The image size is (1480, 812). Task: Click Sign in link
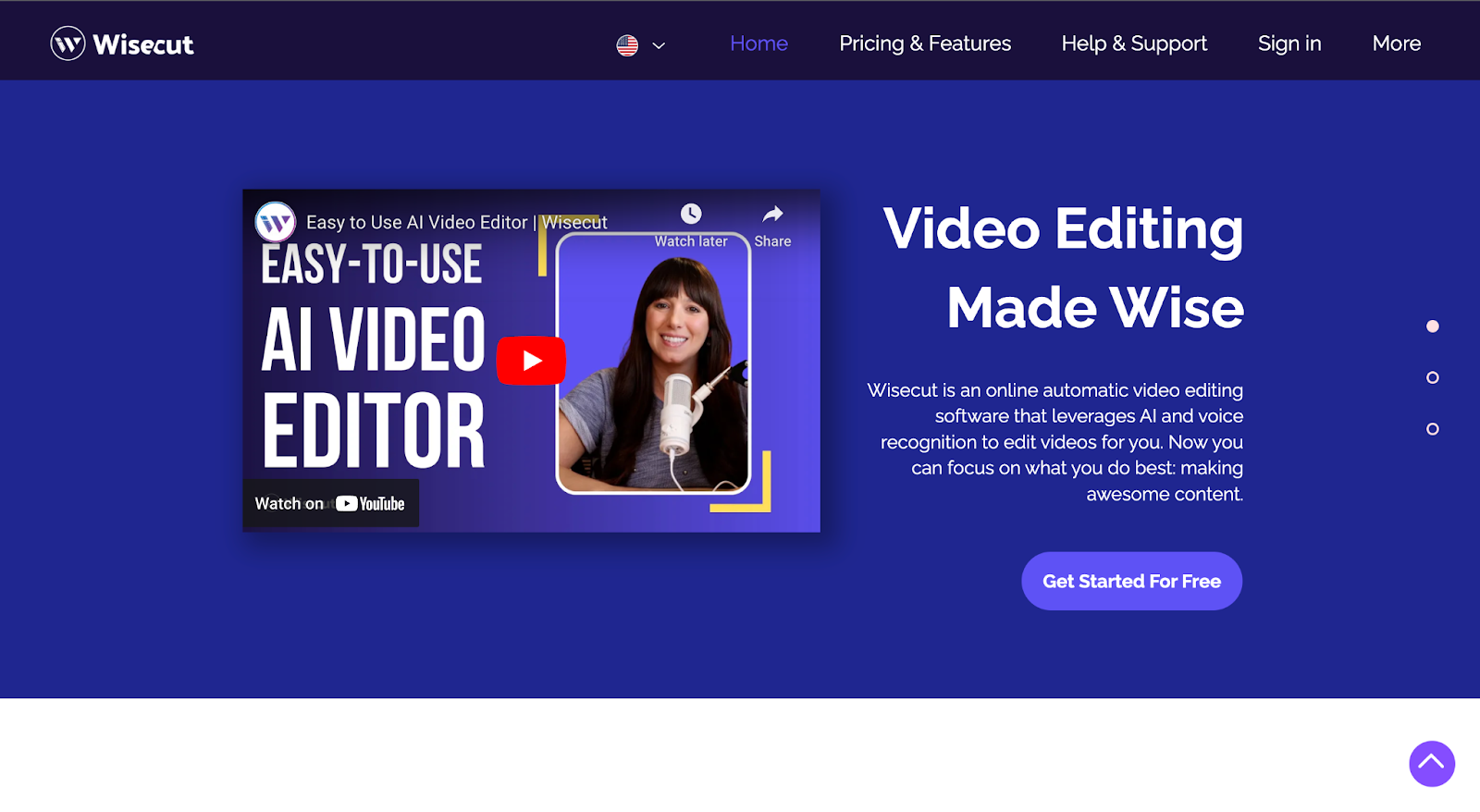1289,43
